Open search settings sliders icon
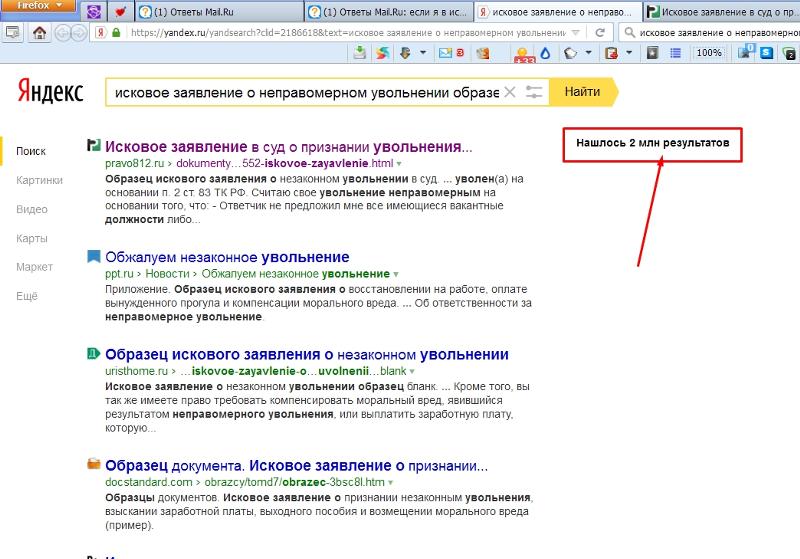The image size is (800, 559). coord(534,92)
